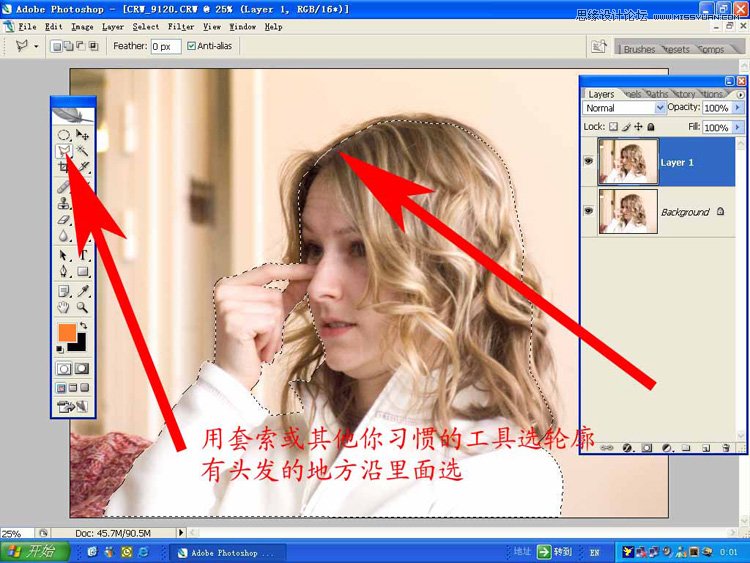Choose Add to selection mode

[x=68, y=46]
